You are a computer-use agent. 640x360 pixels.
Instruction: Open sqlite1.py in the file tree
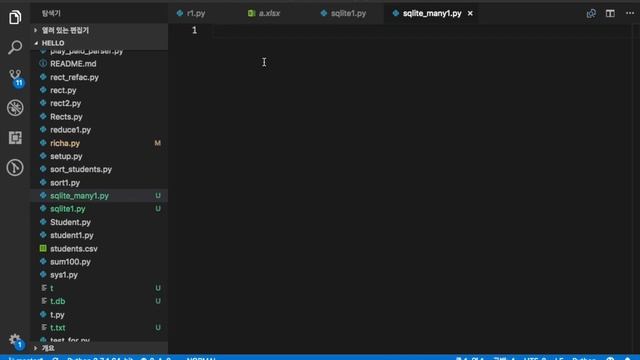[x=68, y=209]
